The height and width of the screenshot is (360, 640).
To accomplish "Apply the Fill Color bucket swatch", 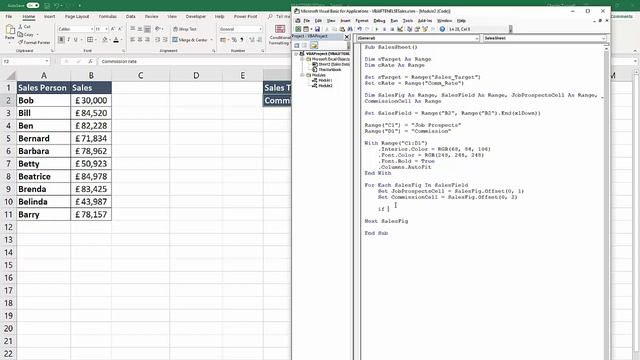I will [105, 40].
